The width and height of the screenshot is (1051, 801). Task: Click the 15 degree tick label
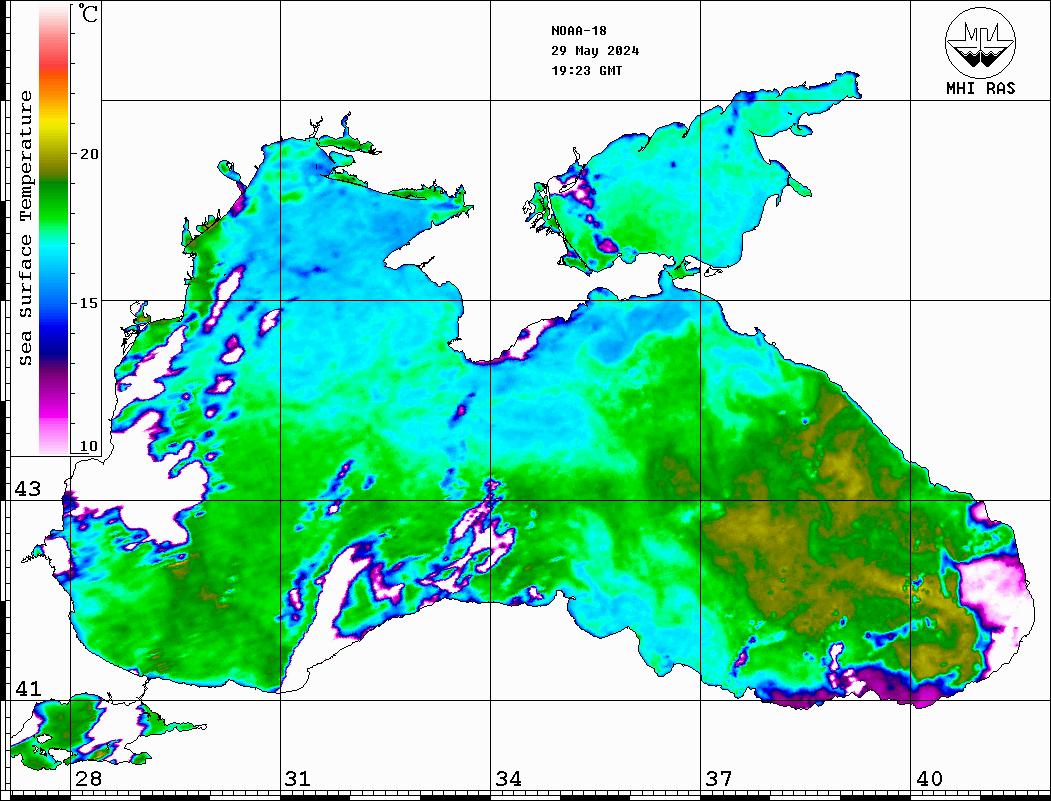pos(88,303)
